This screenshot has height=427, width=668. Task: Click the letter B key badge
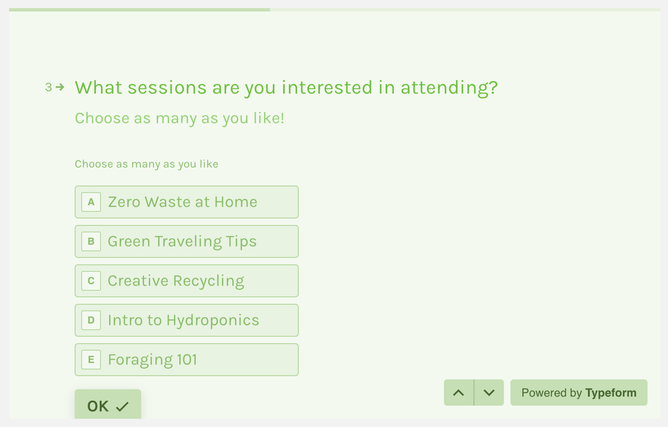click(x=91, y=242)
